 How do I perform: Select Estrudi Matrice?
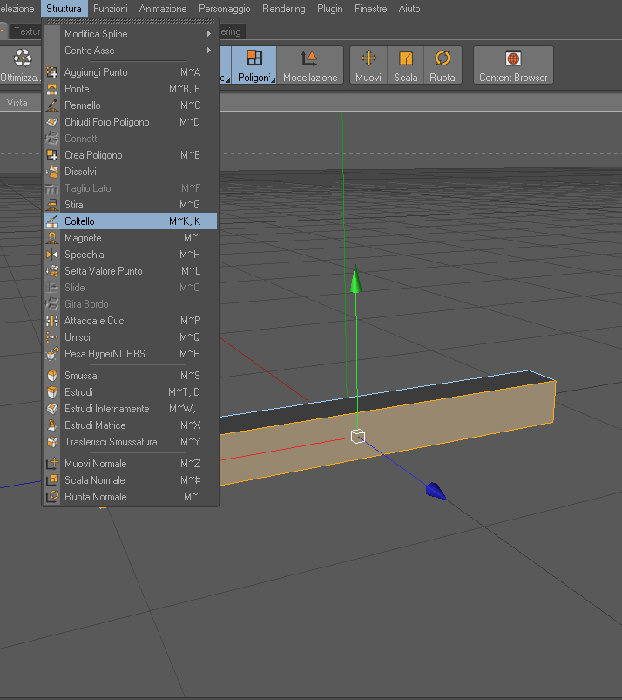[x=130, y=425]
